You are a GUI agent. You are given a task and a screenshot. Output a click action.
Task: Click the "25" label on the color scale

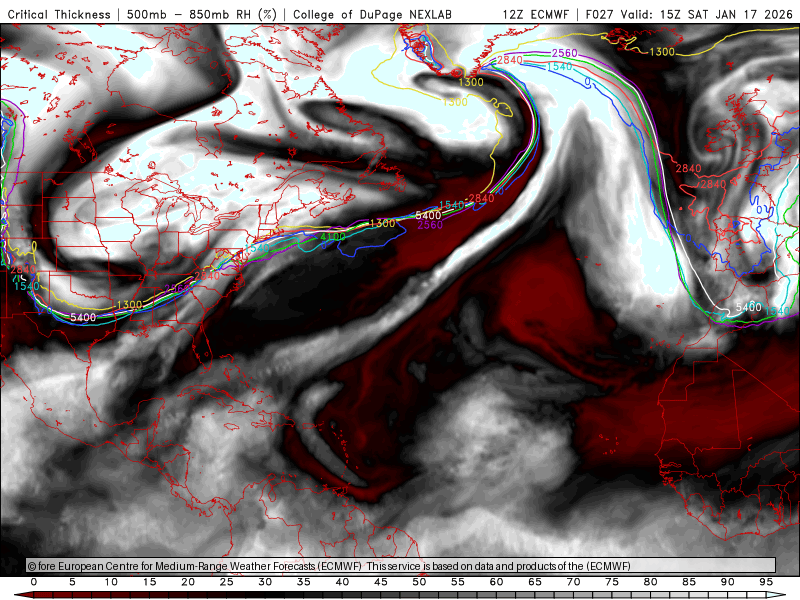point(227,582)
